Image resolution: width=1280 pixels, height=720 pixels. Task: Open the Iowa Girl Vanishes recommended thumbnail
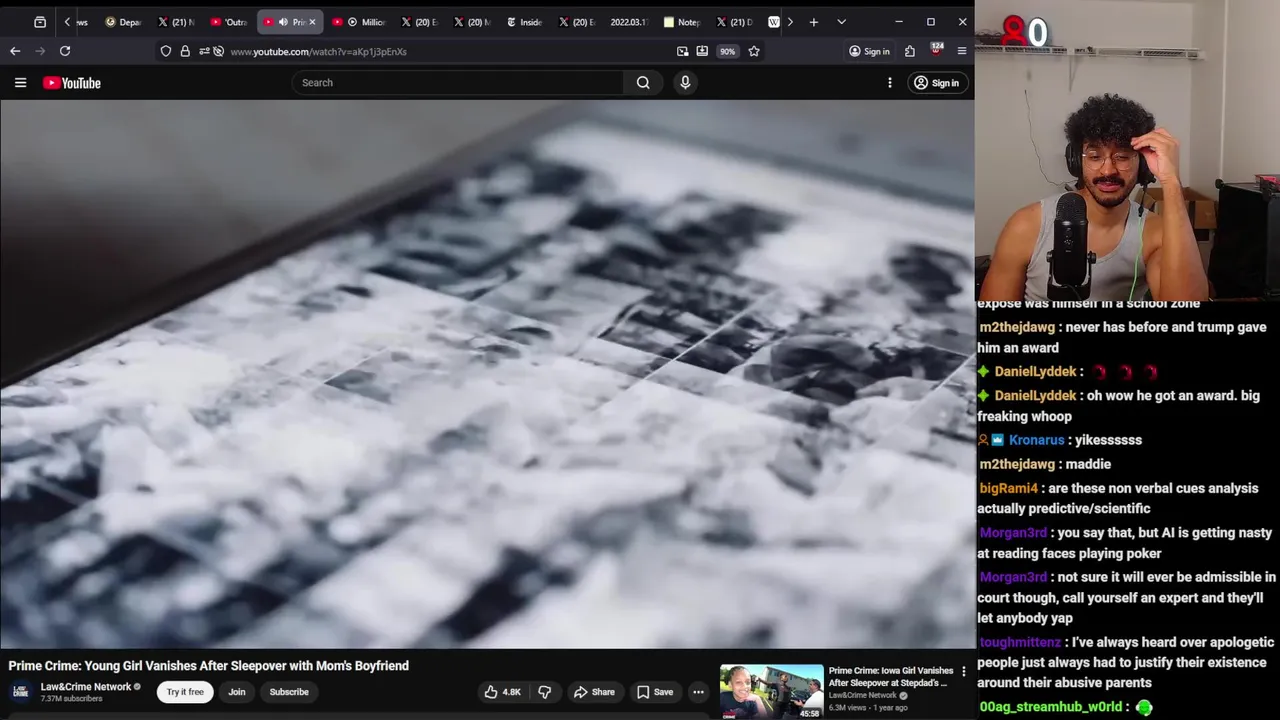click(x=771, y=692)
